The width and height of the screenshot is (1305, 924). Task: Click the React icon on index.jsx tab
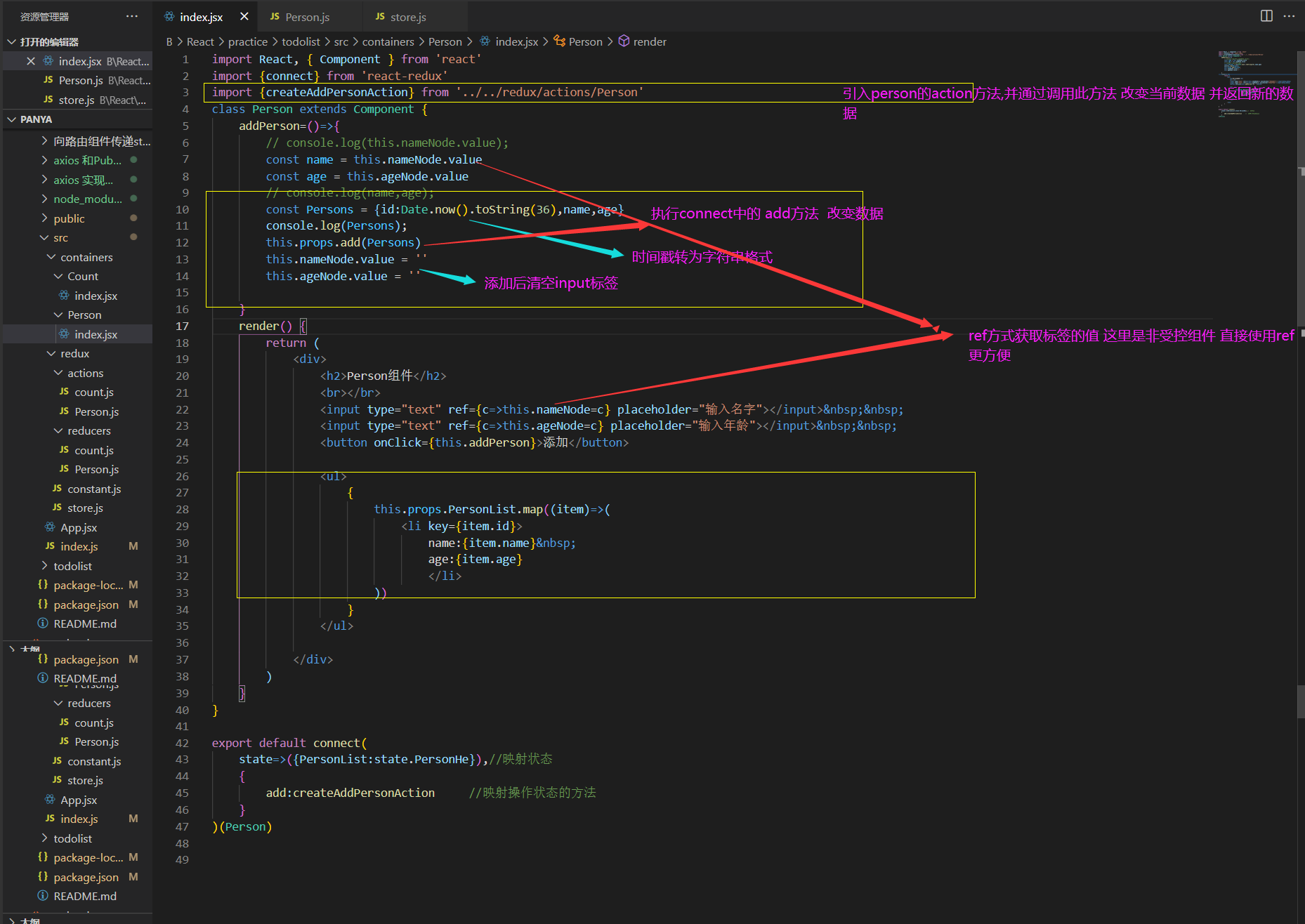[169, 17]
